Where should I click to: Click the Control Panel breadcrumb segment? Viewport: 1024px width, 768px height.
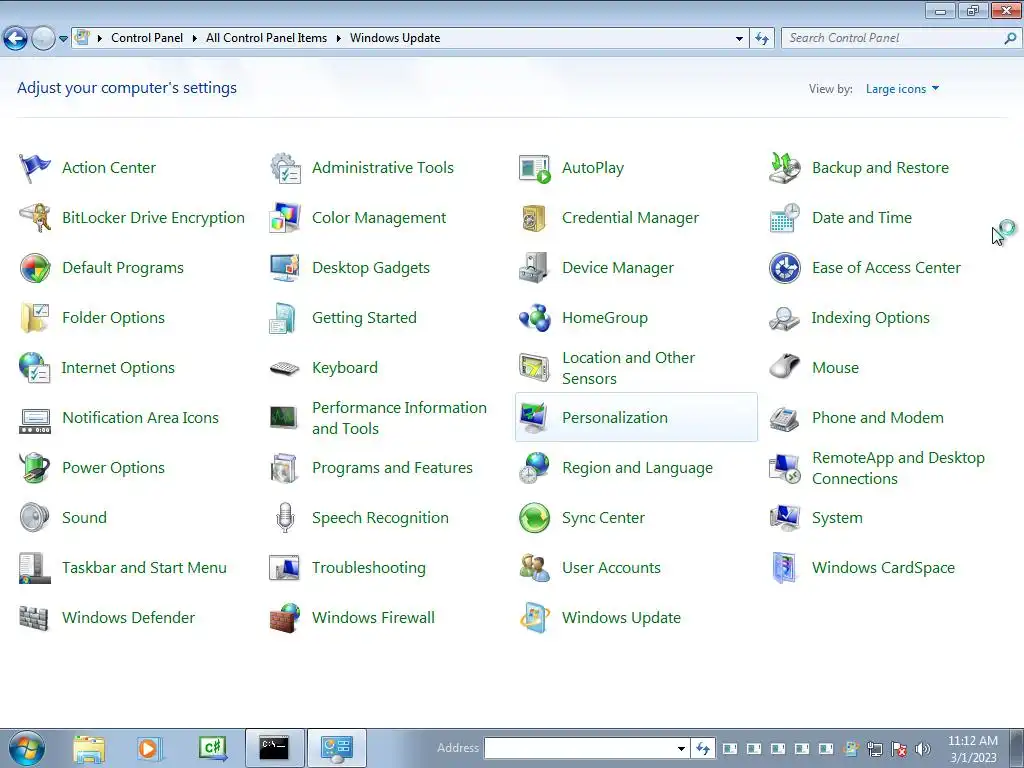point(147,38)
